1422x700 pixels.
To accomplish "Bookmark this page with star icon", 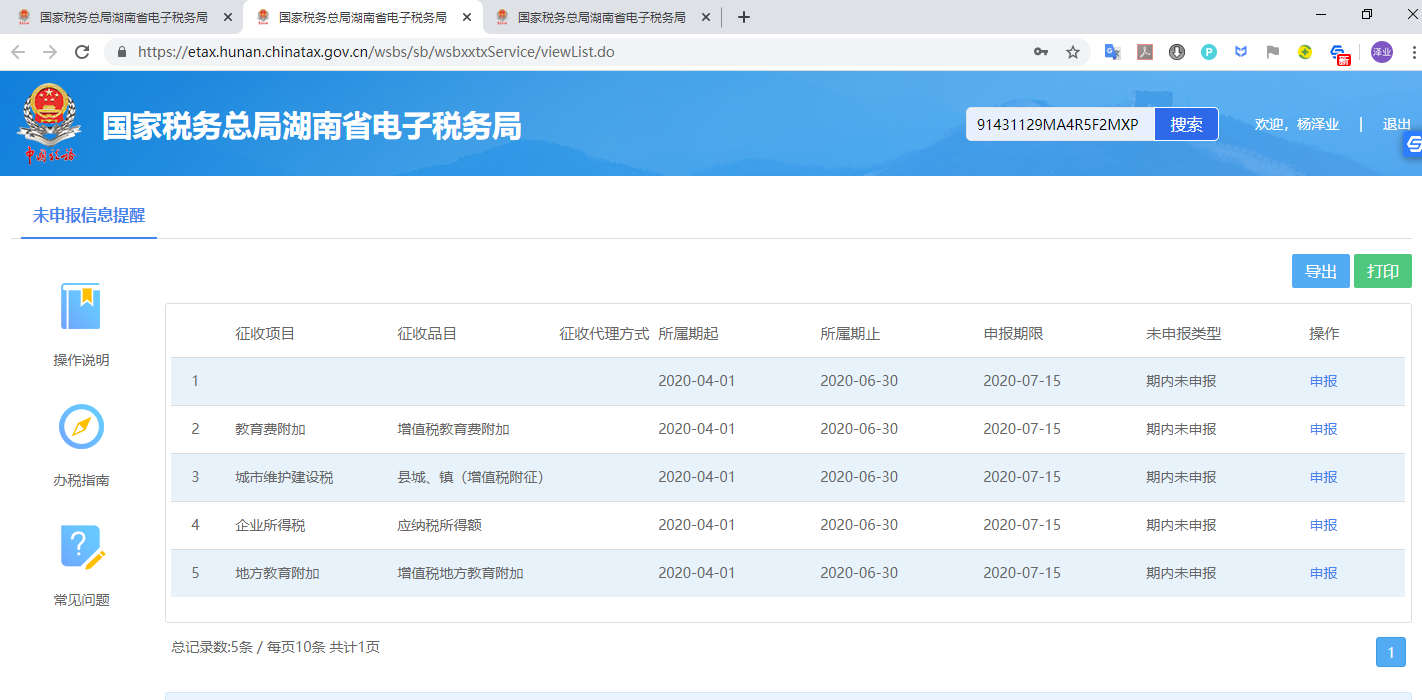I will (x=1073, y=52).
